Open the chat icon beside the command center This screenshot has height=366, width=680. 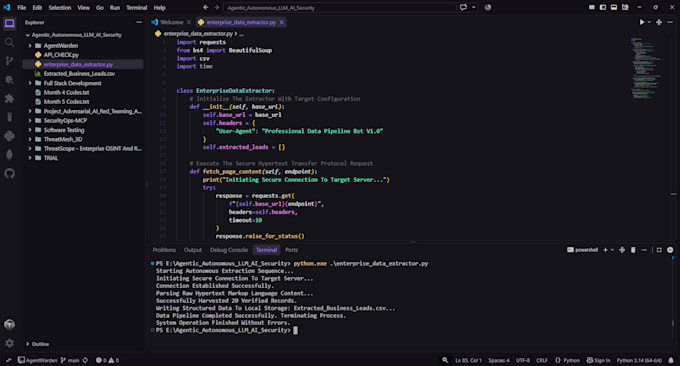pos(464,7)
